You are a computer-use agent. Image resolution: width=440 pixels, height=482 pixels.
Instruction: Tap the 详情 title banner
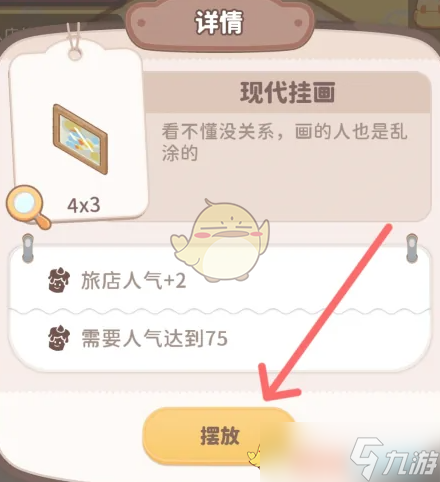tap(219, 23)
